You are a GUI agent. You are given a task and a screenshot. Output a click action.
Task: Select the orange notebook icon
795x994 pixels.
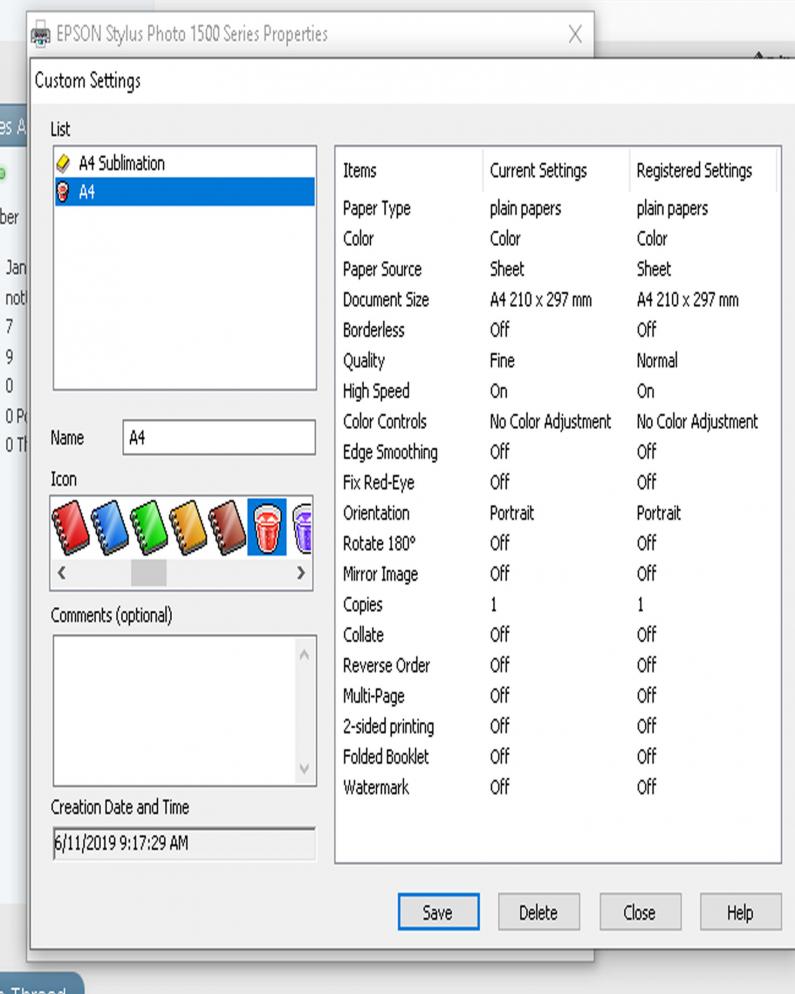click(x=188, y=527)
